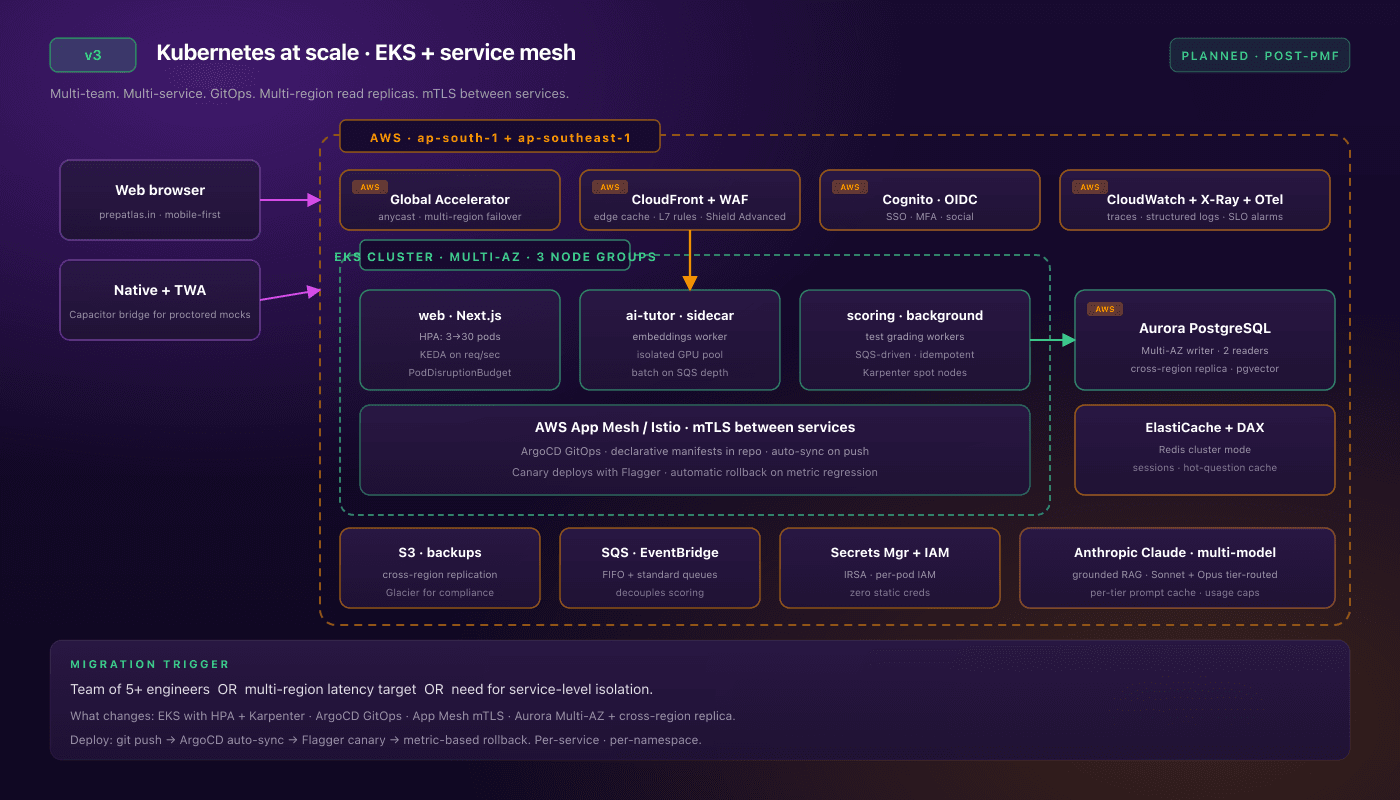The image size is (1400, 800).
Task: Click the MIGRATION TRIGGER heading
Action: pos(150,664)
